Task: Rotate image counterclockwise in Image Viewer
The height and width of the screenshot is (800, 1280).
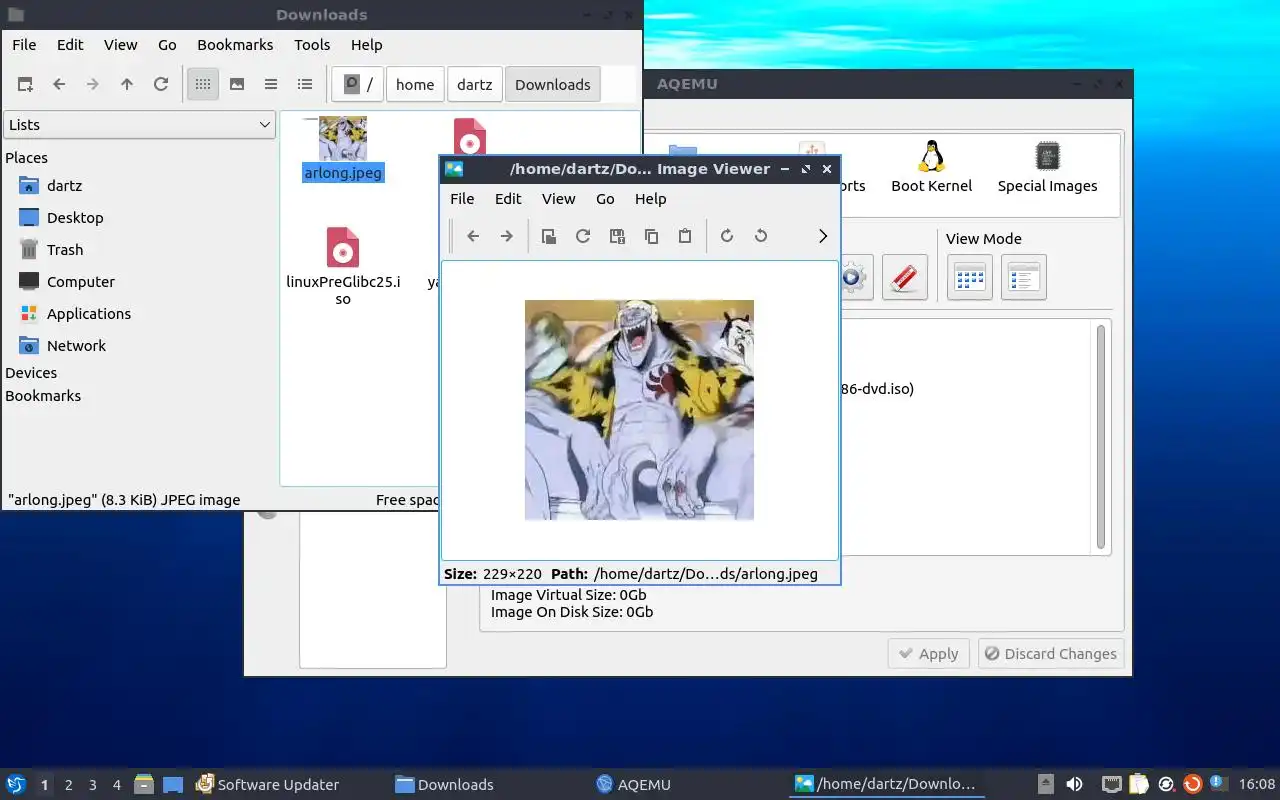Action: (x=761, y=236)
